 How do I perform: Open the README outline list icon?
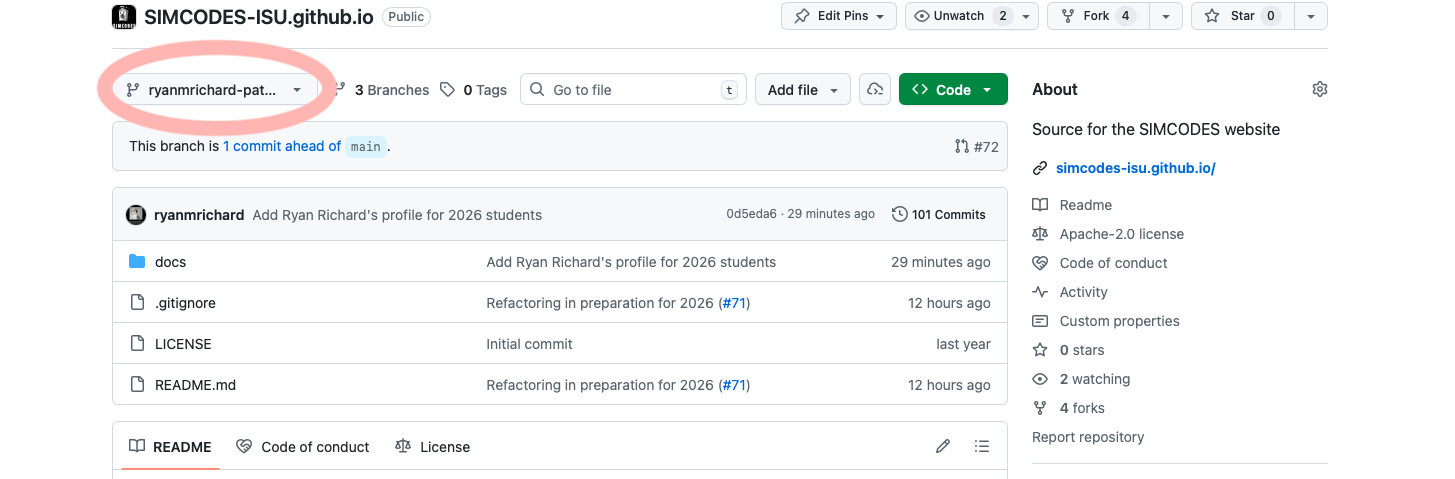click(982, 446)
